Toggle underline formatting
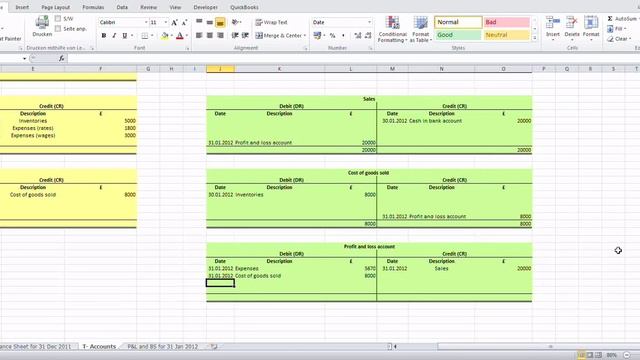This screenshot has height=360, width=640. tap(124, 36)
